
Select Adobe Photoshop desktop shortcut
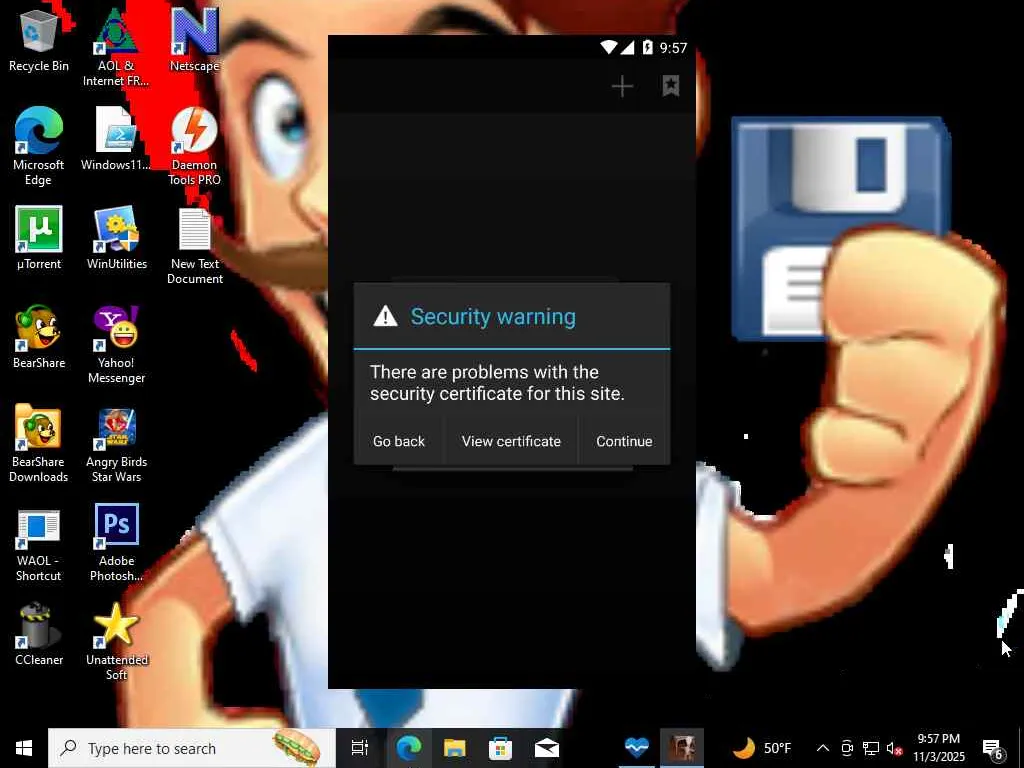click(x=116, y=542)
